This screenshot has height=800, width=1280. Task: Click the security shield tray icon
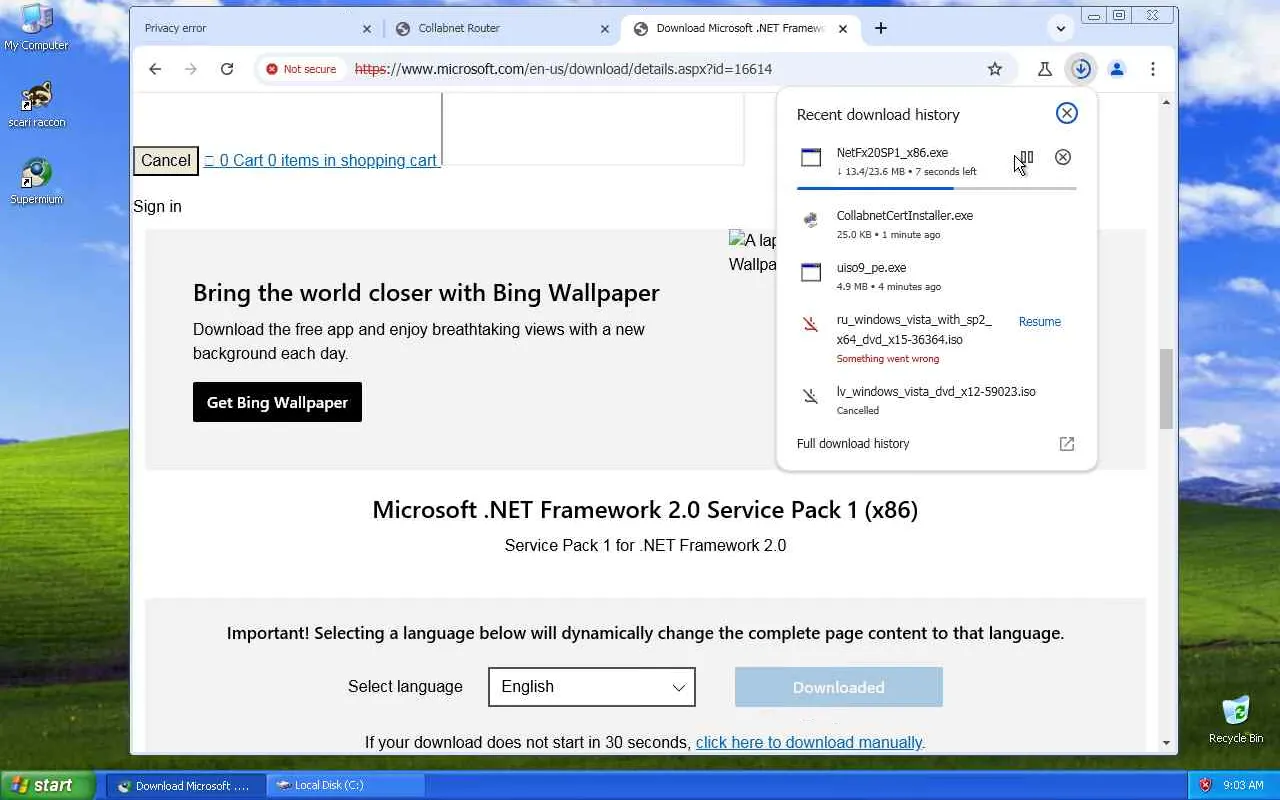click(1205, 786)
